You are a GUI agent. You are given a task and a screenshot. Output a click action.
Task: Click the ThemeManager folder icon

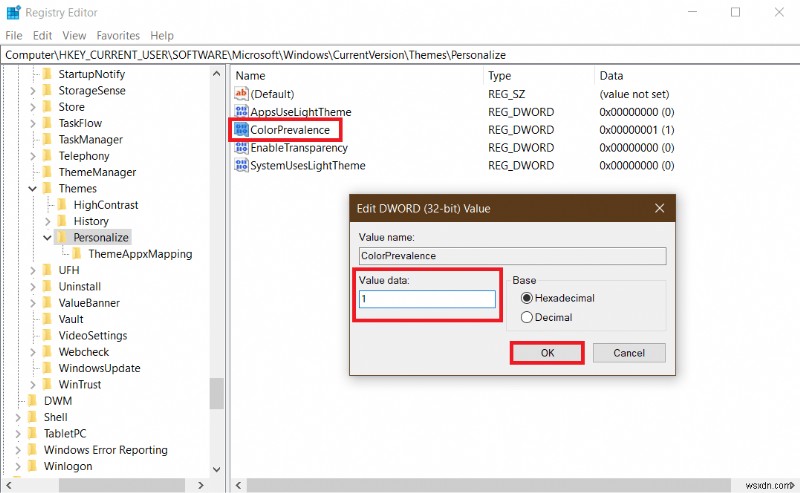pyautogui.click(x=47, y=172)
